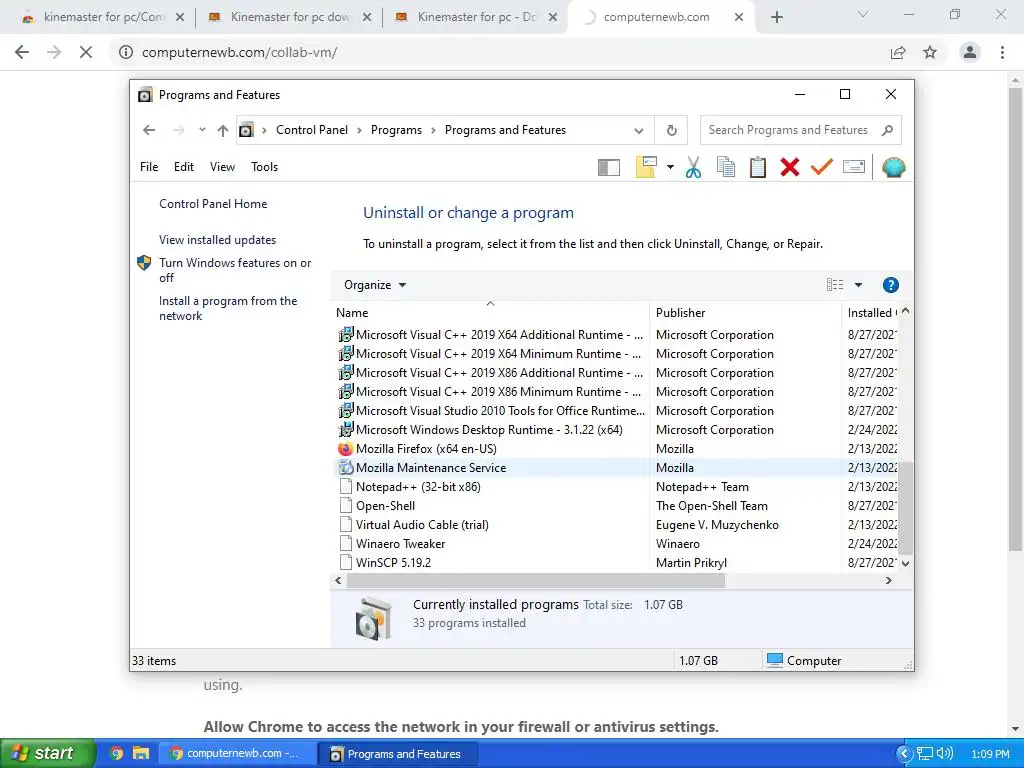Click the orange checkmark Properties icon

pos(822,167)
